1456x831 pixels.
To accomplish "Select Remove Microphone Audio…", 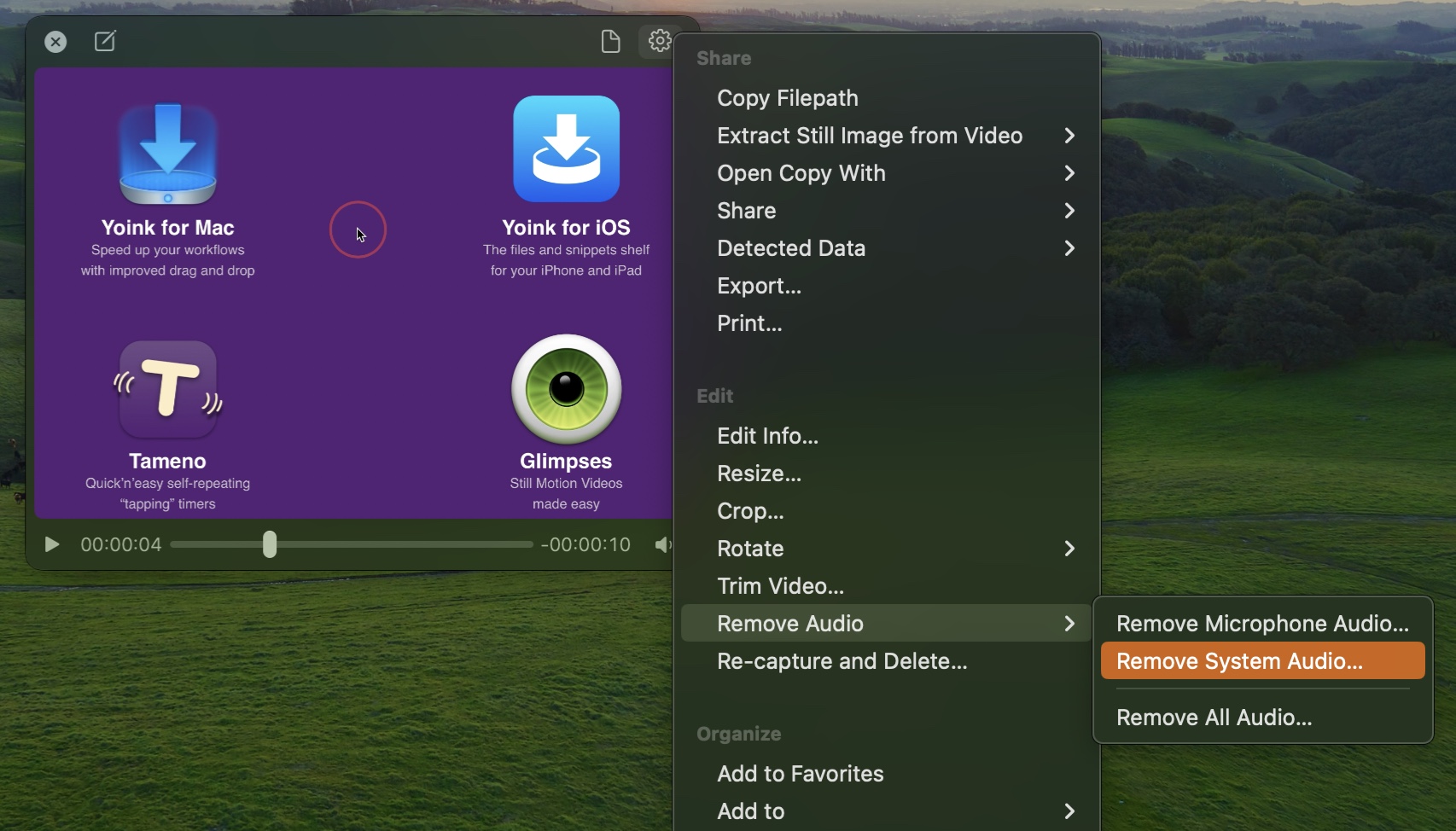I will 1263,624.
